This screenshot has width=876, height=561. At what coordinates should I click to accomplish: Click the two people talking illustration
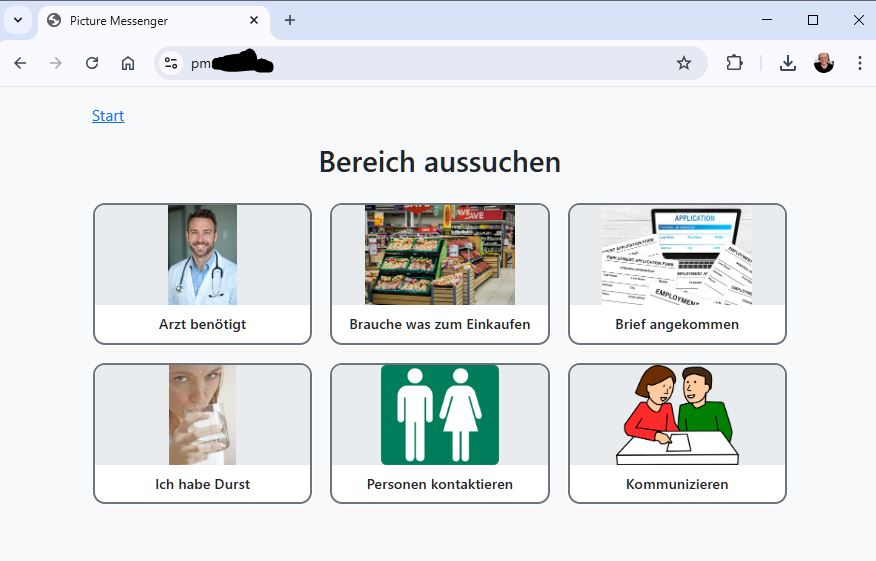click(x=677, y=415)
